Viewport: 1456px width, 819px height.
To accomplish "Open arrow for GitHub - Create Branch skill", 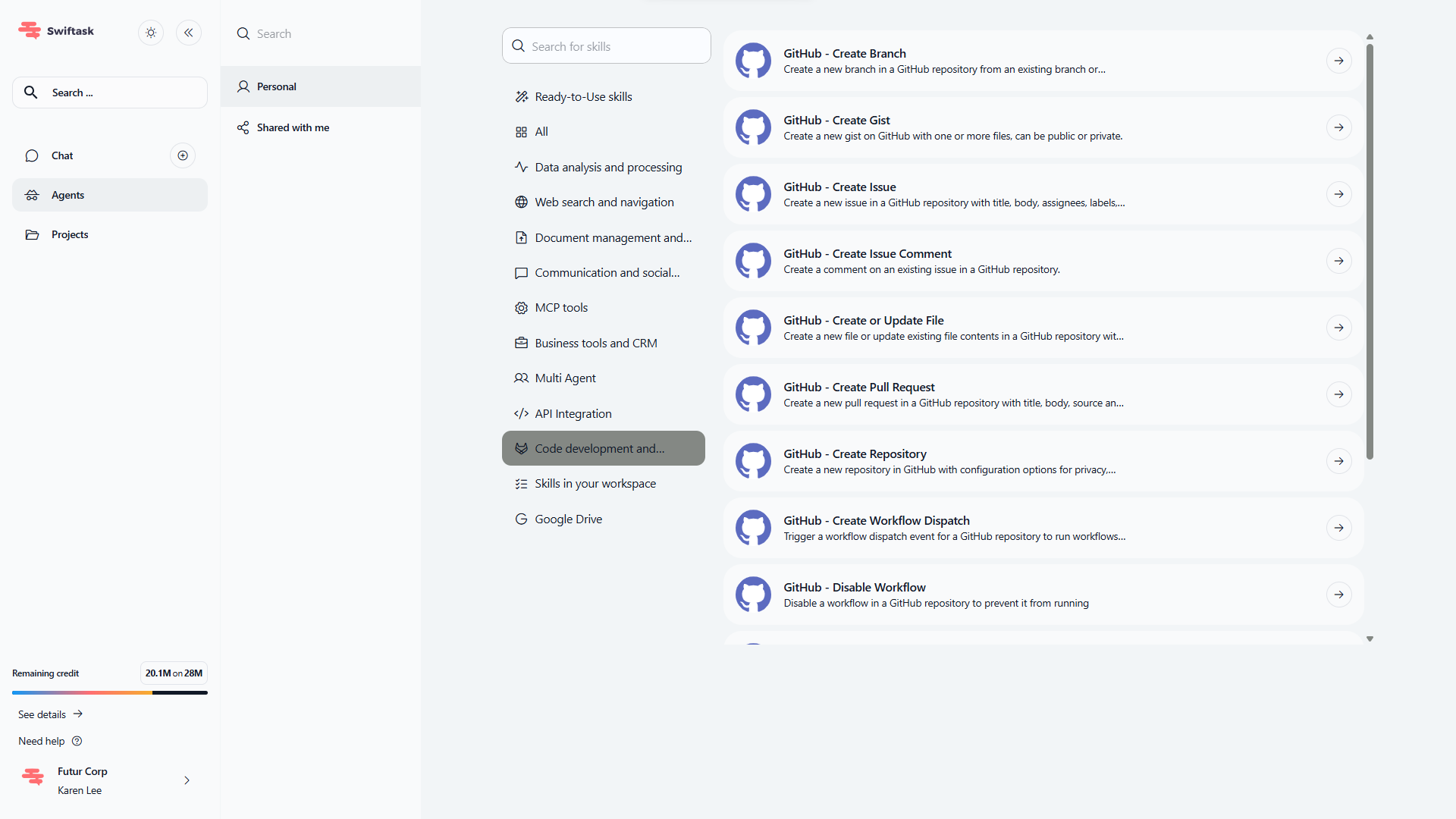I will tap(1338, 61).
